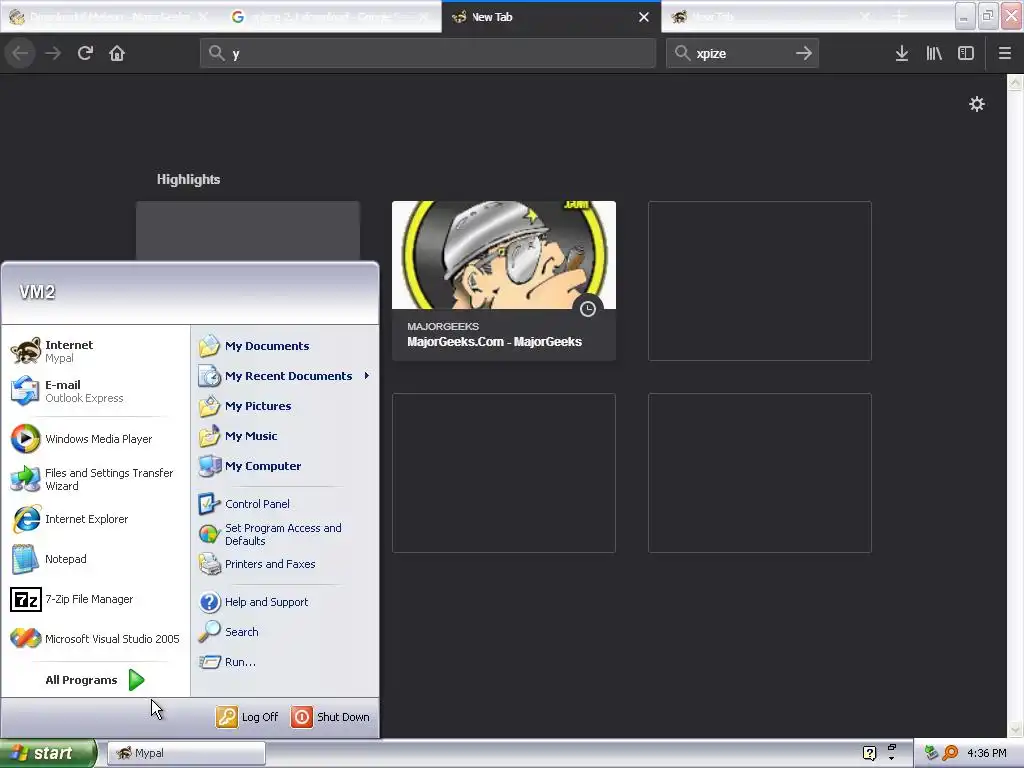Click the MajorGeeks.Com - MajorGeeks title link
This screenshot has width=1024, height=768.
494,342
